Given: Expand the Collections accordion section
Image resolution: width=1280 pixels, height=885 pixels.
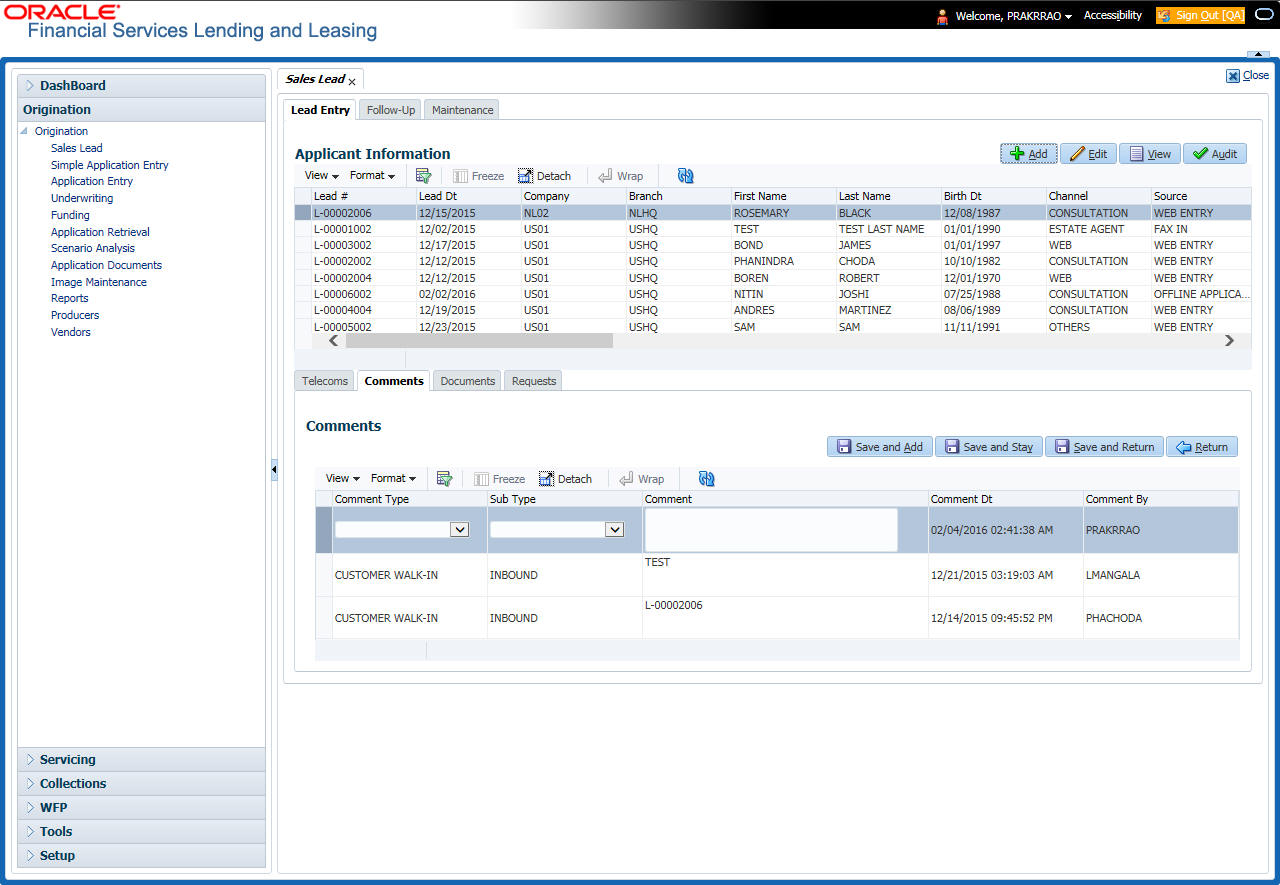Looking at the screenshot, I should point(72,784).
